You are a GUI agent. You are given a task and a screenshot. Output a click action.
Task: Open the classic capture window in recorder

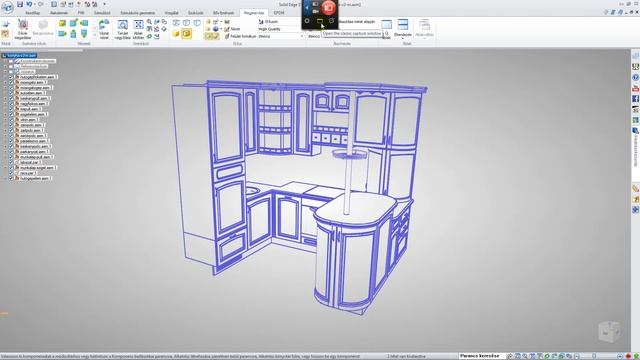[x=320, y=21]
